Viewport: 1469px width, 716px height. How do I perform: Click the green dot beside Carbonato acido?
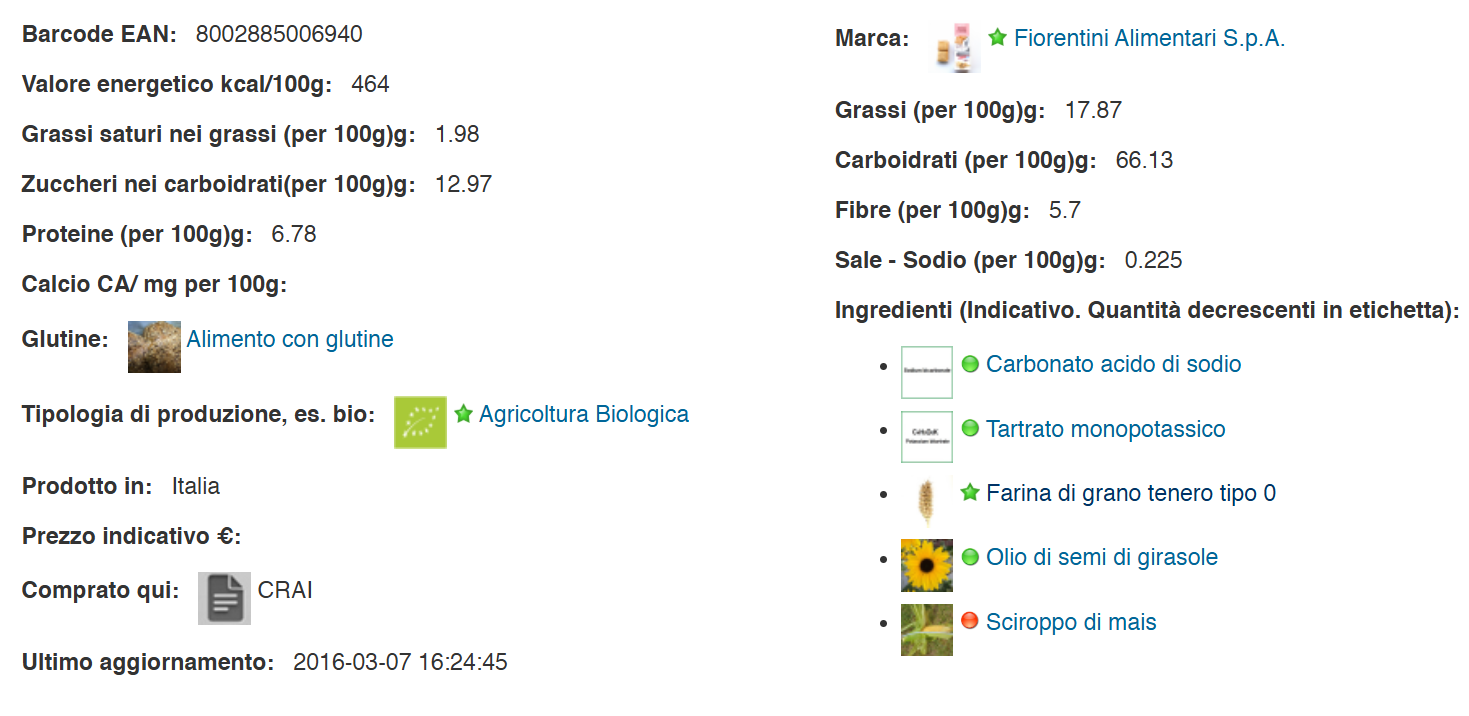point(969,364)
